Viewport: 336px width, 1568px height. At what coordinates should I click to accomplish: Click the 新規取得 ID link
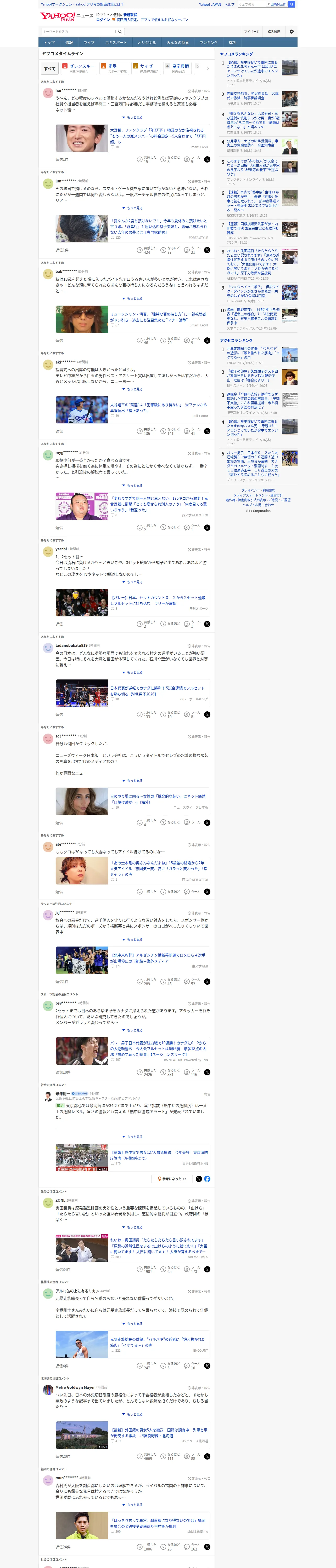130,15
